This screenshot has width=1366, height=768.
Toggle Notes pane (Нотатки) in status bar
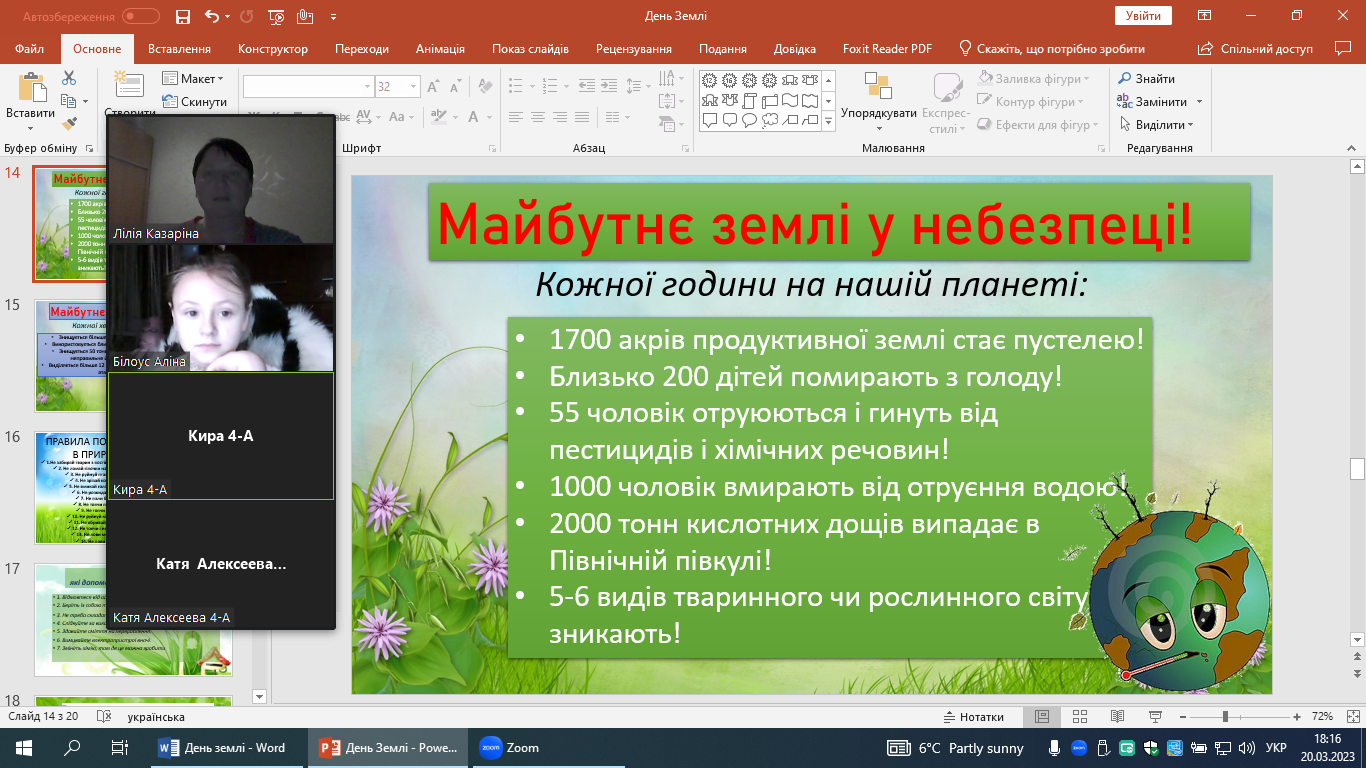pyautogui.click(x=974, y=717)
